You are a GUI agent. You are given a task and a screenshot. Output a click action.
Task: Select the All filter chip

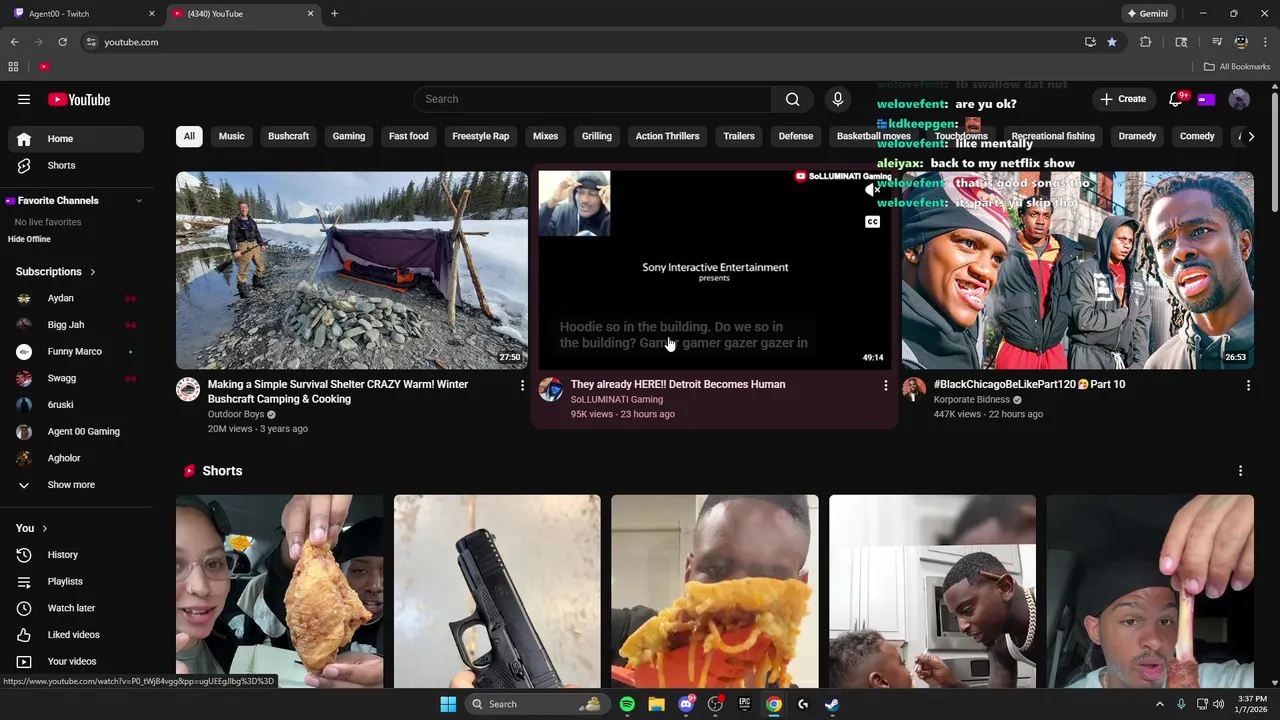pyautogui.click(x=189, y=136)
